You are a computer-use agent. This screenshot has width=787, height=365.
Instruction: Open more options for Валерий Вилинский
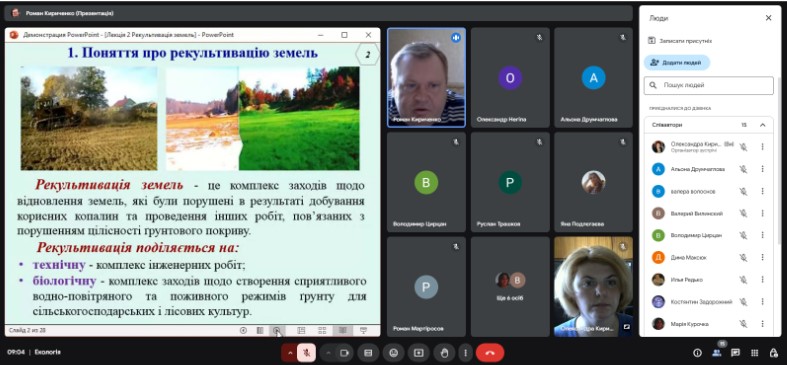[762, 213]
